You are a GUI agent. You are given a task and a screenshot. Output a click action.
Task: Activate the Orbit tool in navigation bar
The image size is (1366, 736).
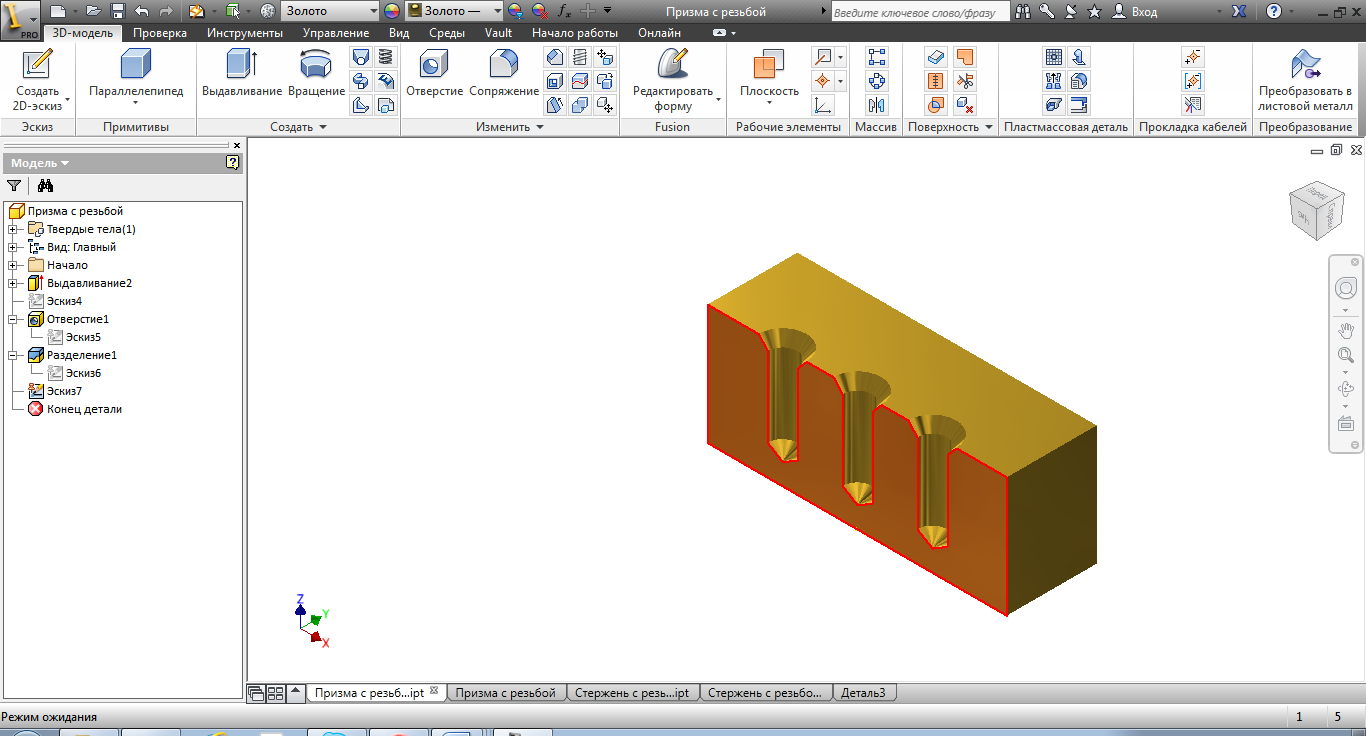1346,389
